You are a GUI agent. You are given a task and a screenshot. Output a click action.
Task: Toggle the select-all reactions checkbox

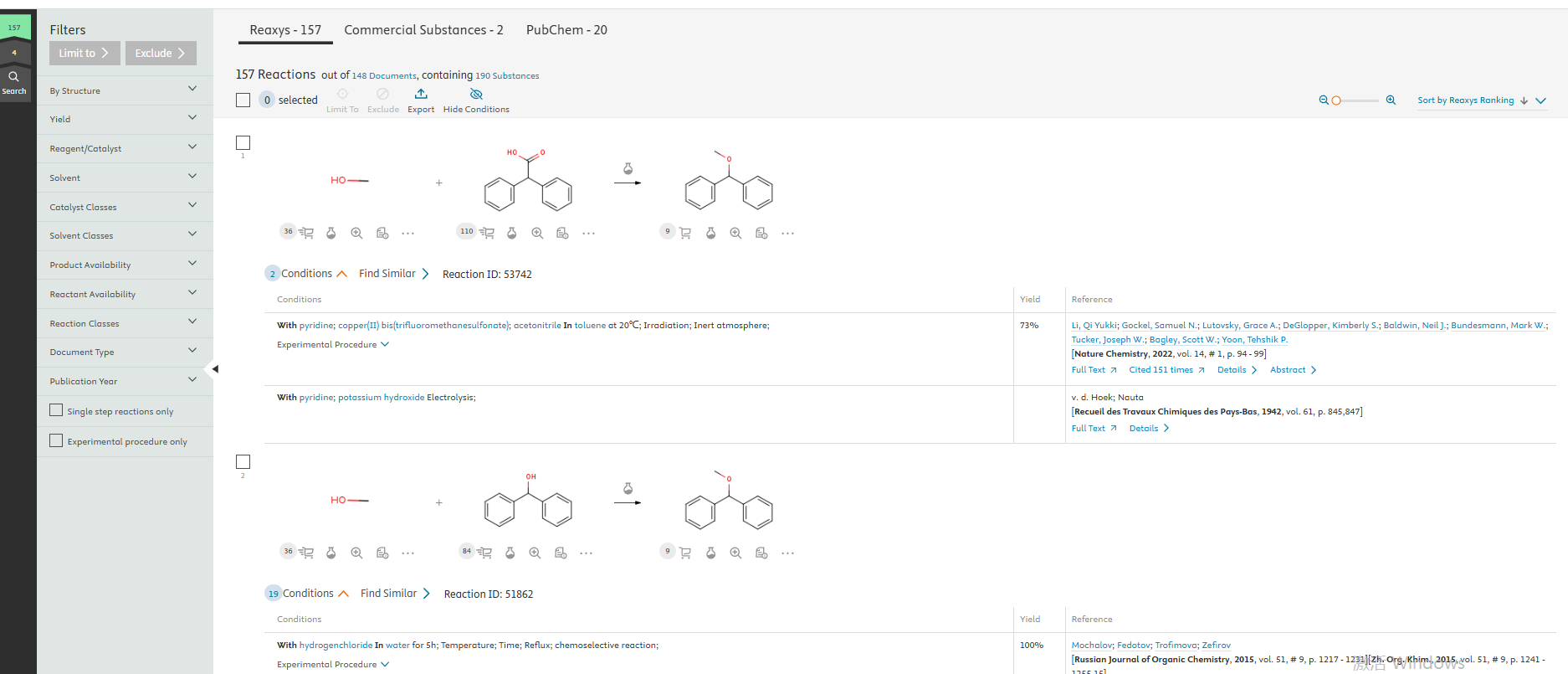pyautogui.click(x=243, y=100)
